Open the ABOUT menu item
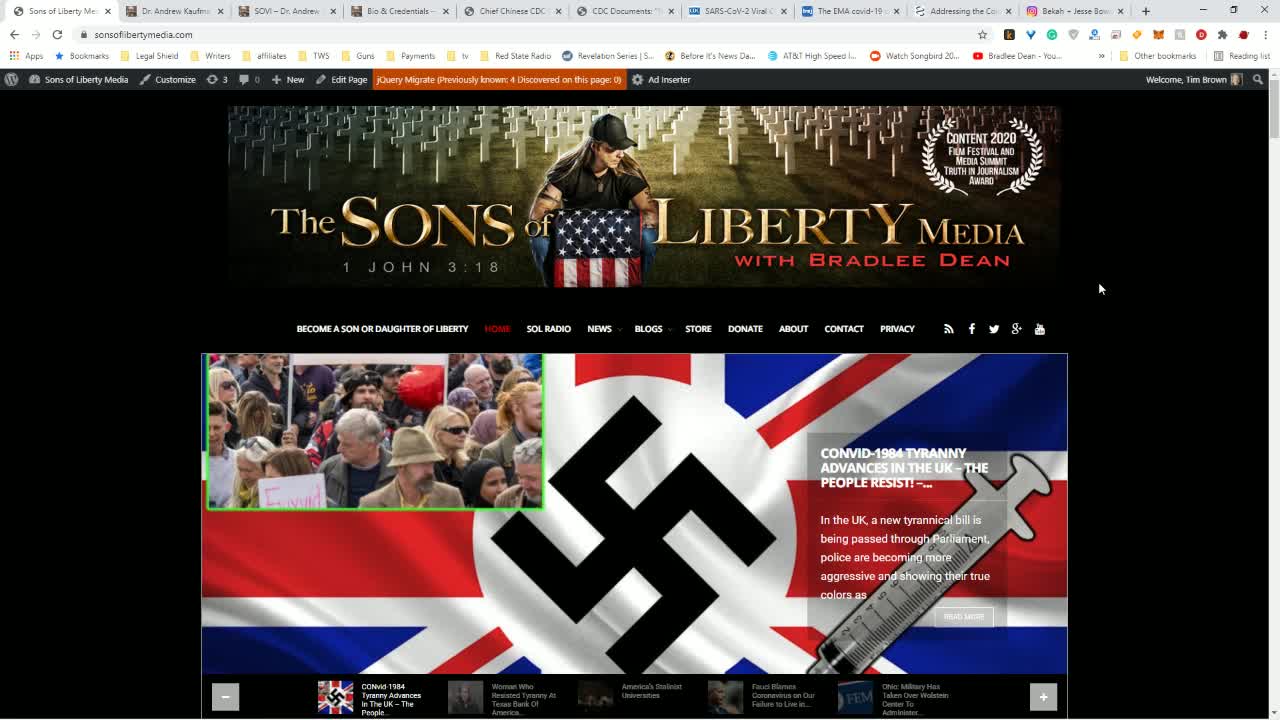Image resolution: width=1280 pixels, height=720 pixels. click(x=793, y=329)
